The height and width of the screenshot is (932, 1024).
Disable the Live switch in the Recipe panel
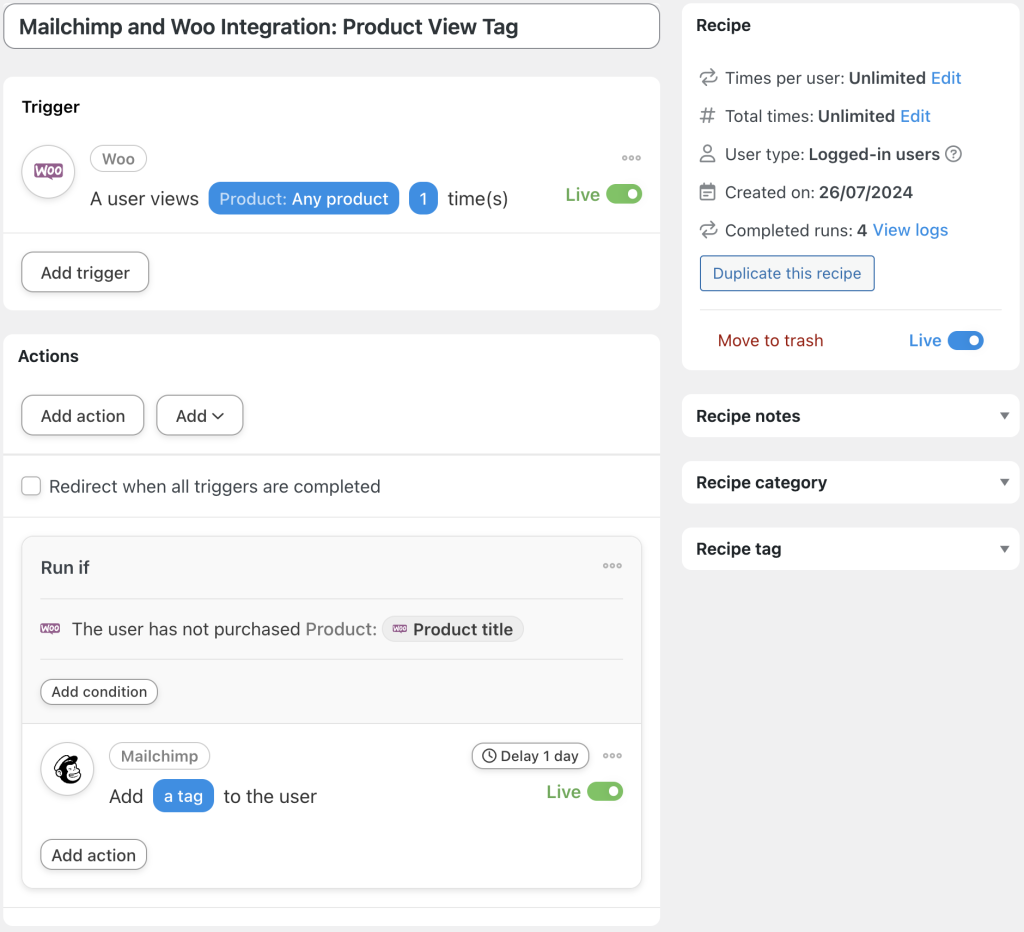coord(966,340)
